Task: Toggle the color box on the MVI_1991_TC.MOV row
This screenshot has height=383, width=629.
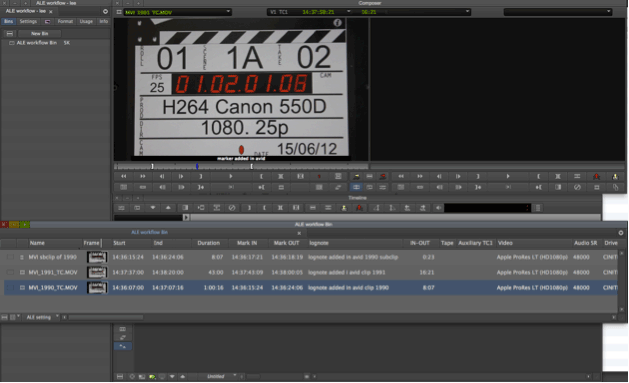Action: pos(10,272)
